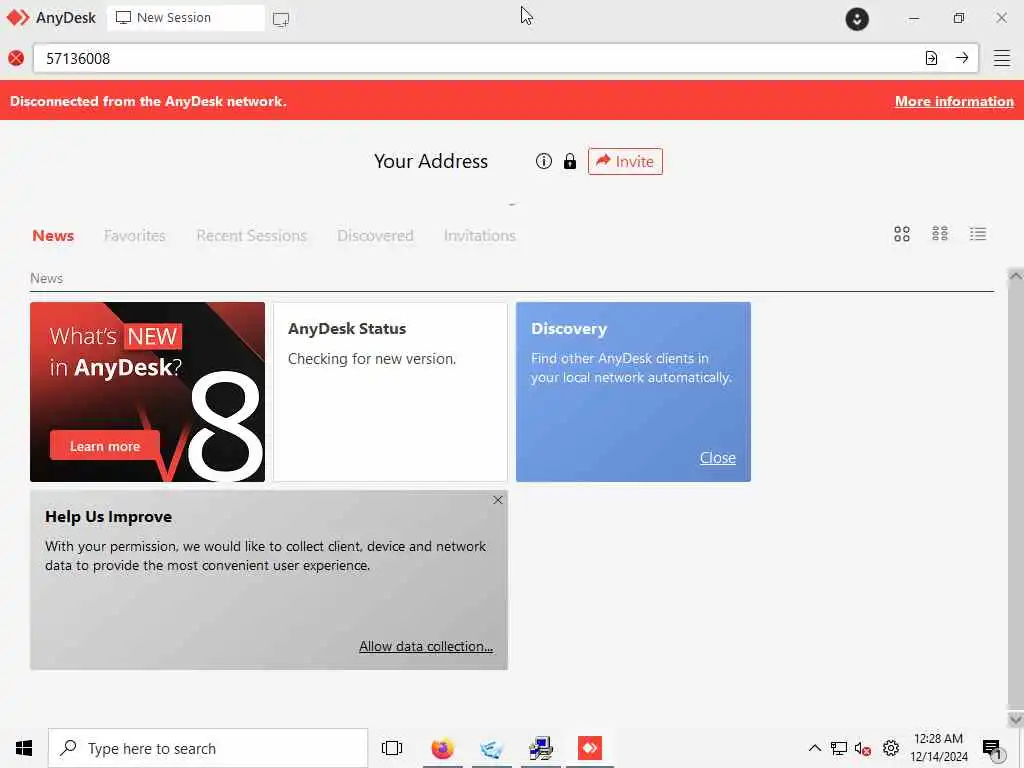
Task: Open the More information link
Action: click(x=954, y=101)
